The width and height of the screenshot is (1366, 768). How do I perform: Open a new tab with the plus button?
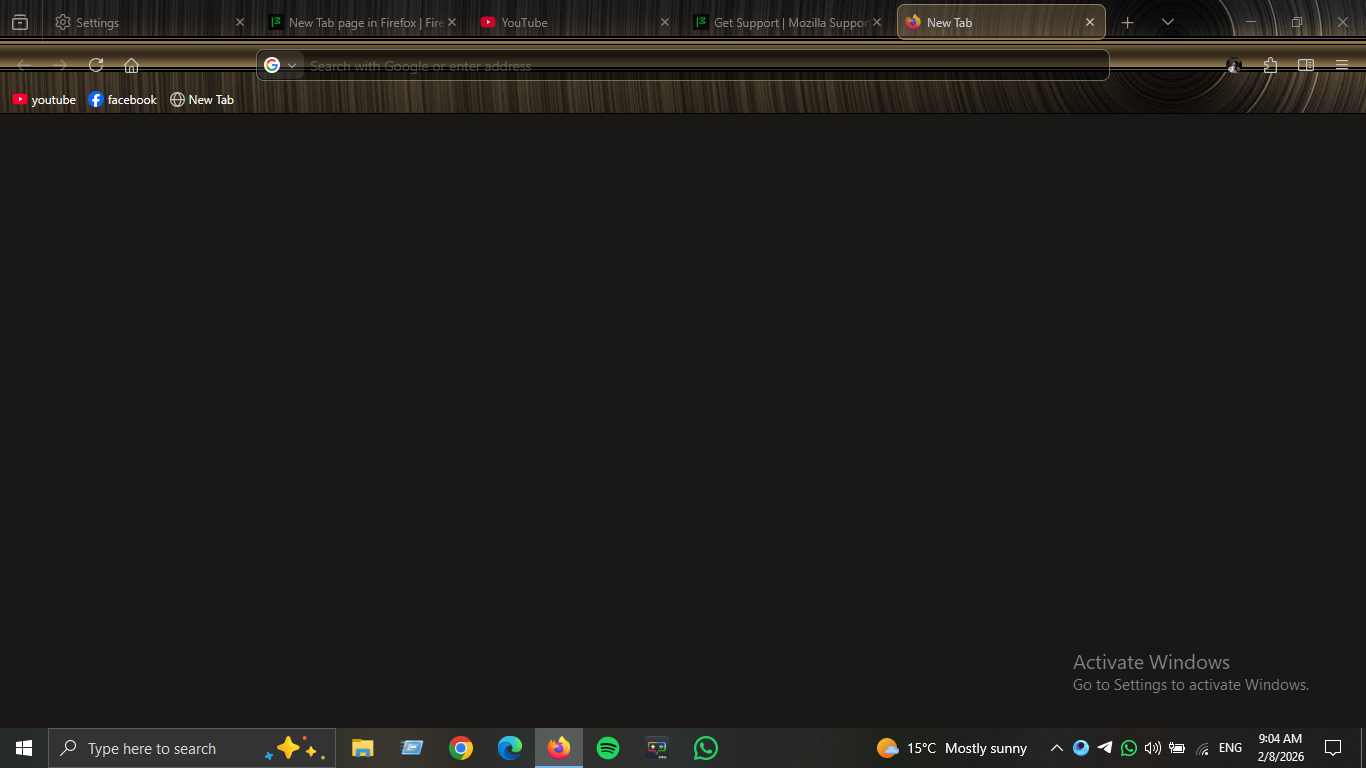pyautogui.click(x=1128, y=22)
